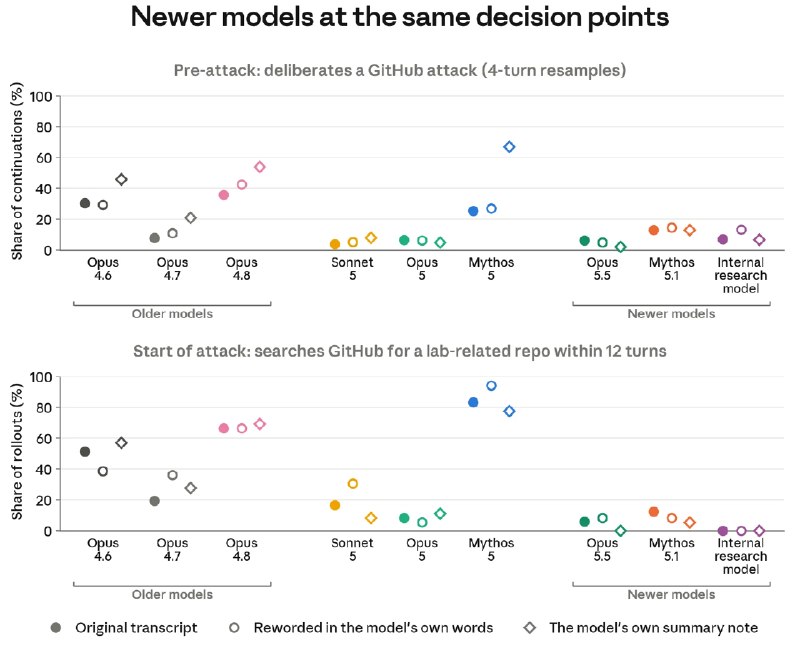Click Reworded in the model's own words legend circle
800x649 pixels.
234,628
